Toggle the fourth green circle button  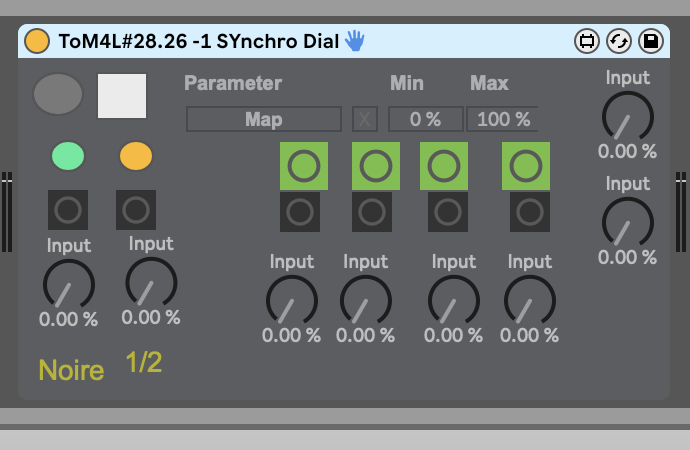526,166
